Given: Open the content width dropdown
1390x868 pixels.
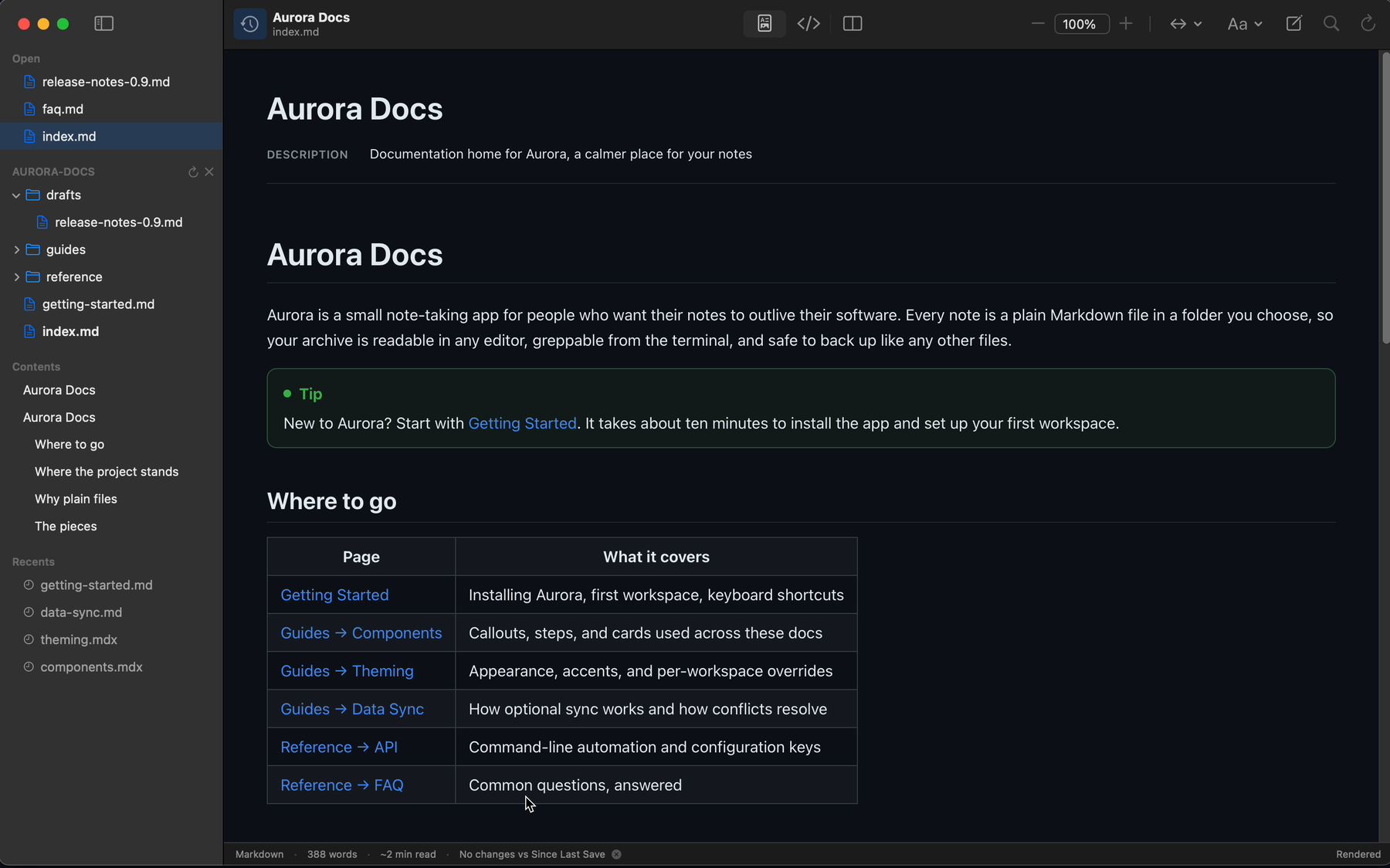Looking at the screenshot, I should point(1185,24).
